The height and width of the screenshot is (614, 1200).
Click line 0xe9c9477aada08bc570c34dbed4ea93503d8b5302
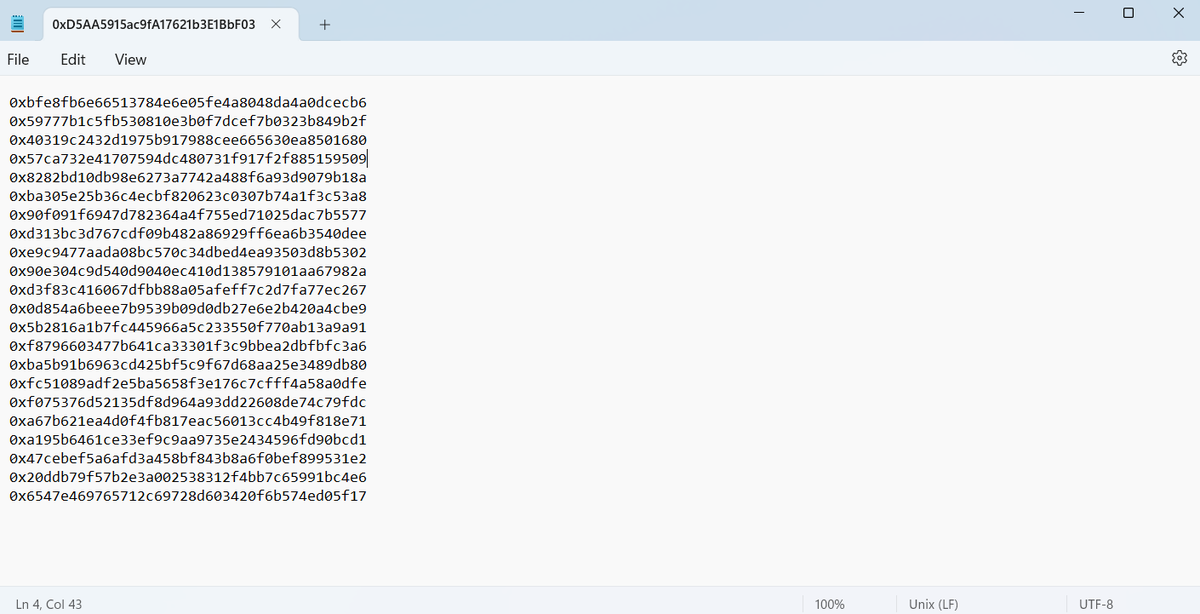click(x=188, y=252)
